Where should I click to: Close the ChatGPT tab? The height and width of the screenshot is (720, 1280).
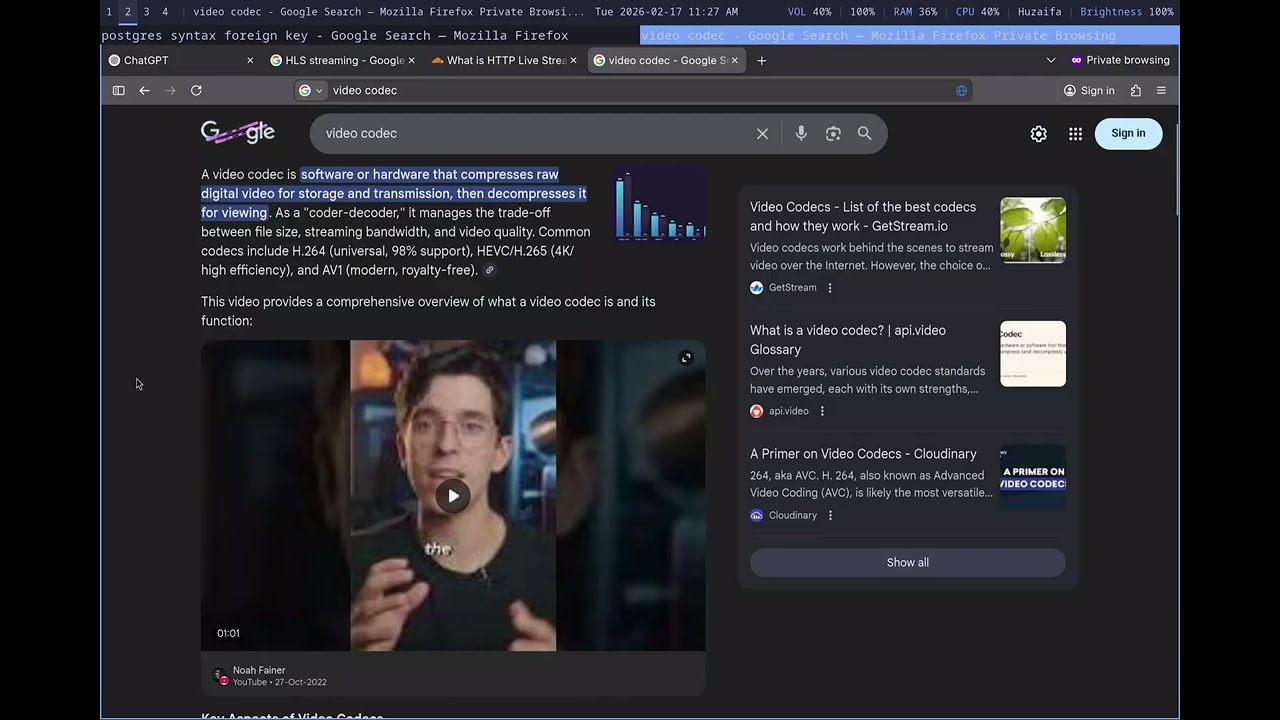click(x=250, y=60)
